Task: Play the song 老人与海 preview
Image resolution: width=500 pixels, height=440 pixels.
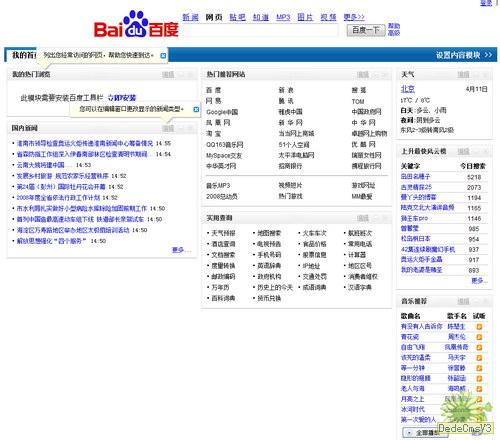Action: pos(479,389)
